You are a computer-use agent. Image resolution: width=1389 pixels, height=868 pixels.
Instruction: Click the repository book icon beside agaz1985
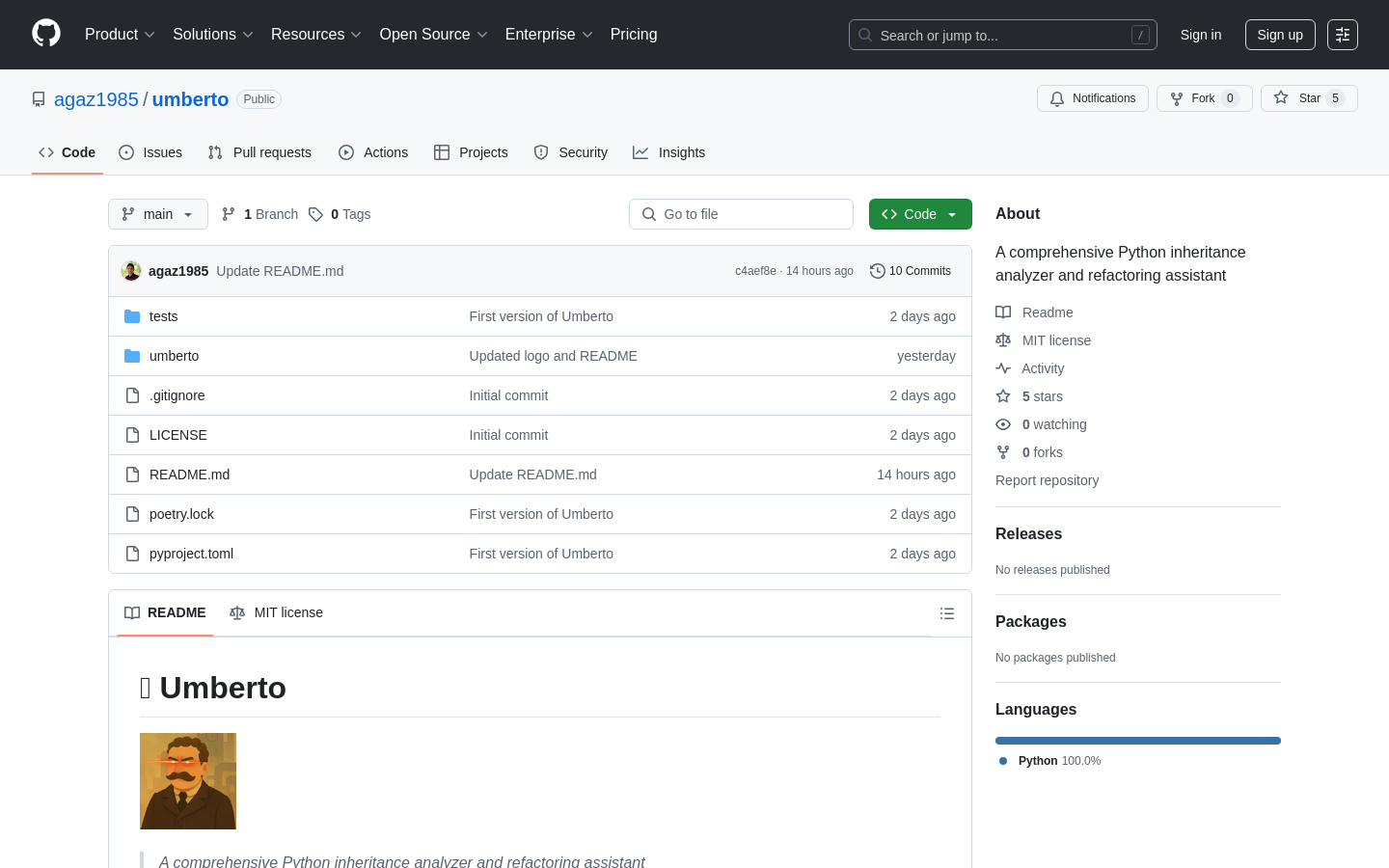coord(39,99)
